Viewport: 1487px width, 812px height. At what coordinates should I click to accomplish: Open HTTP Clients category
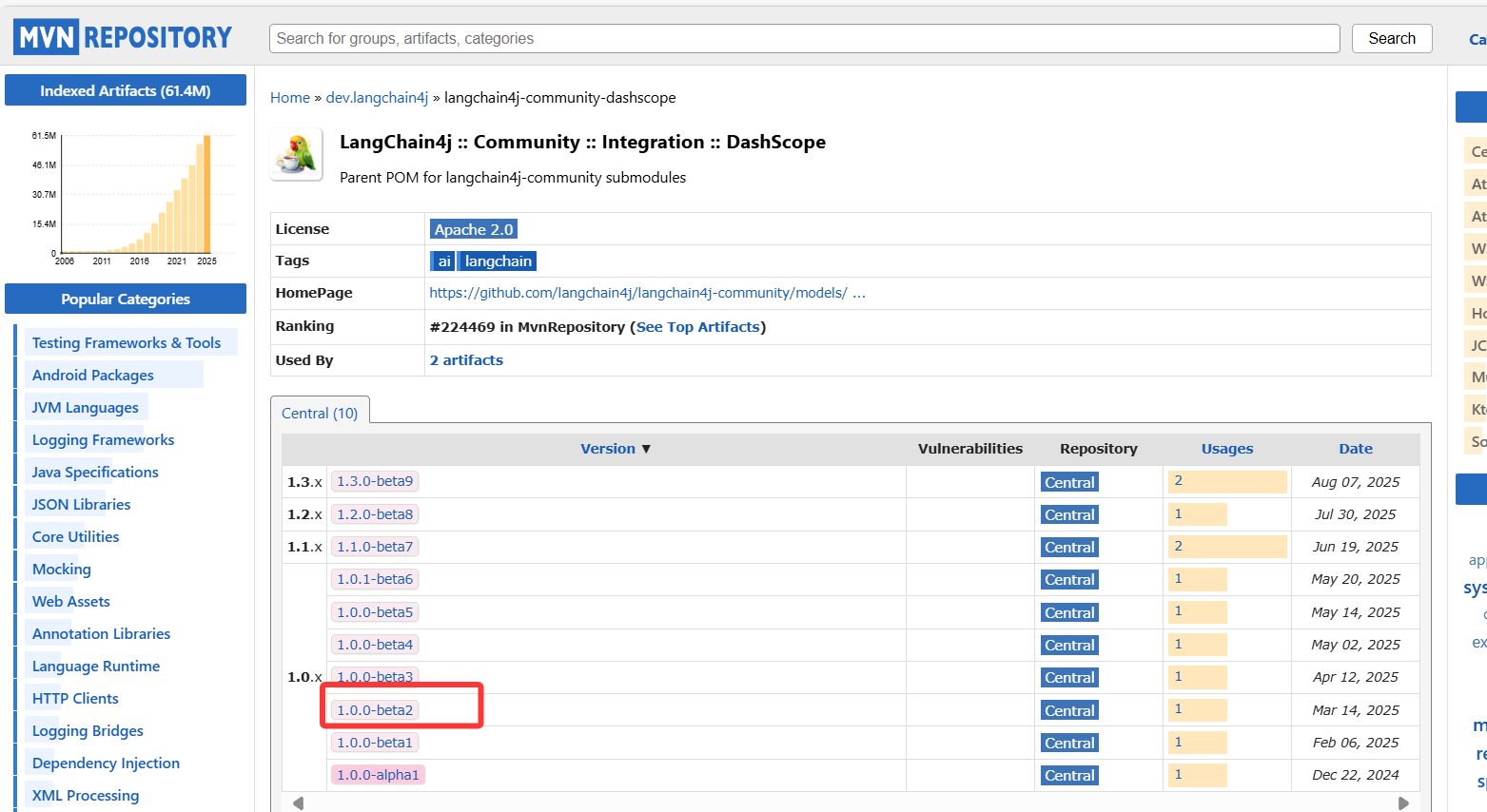tap(75, 698)
